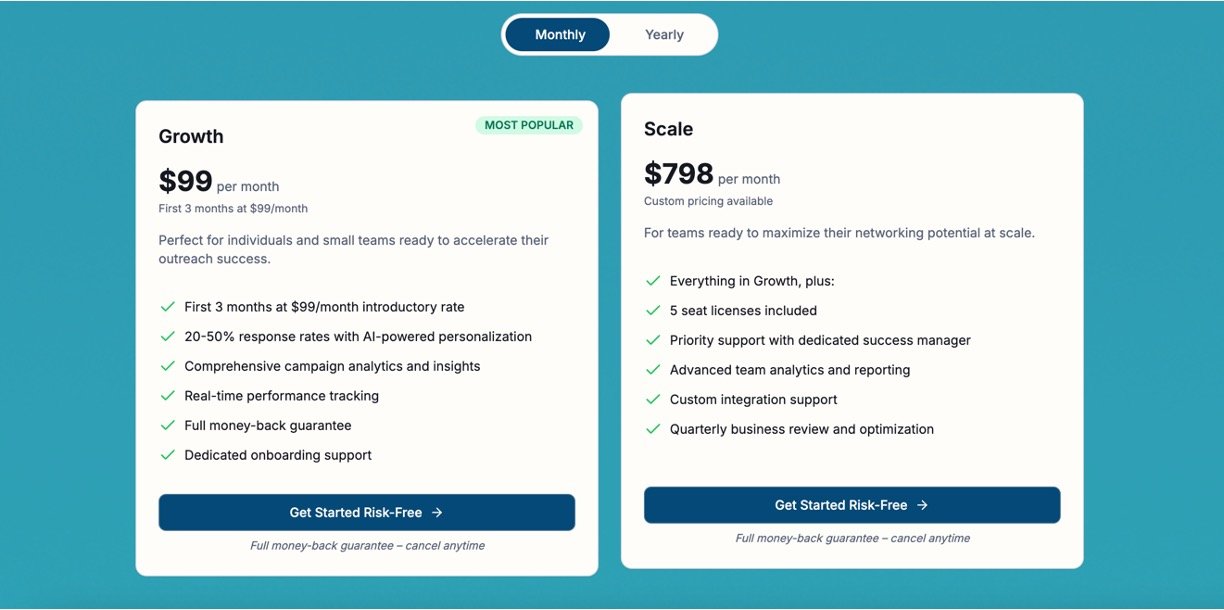Click the $798 per month price
Image resolution: width=1224 pixels, height=610 pixels.
pyautogui.click(x=679, y=175)
